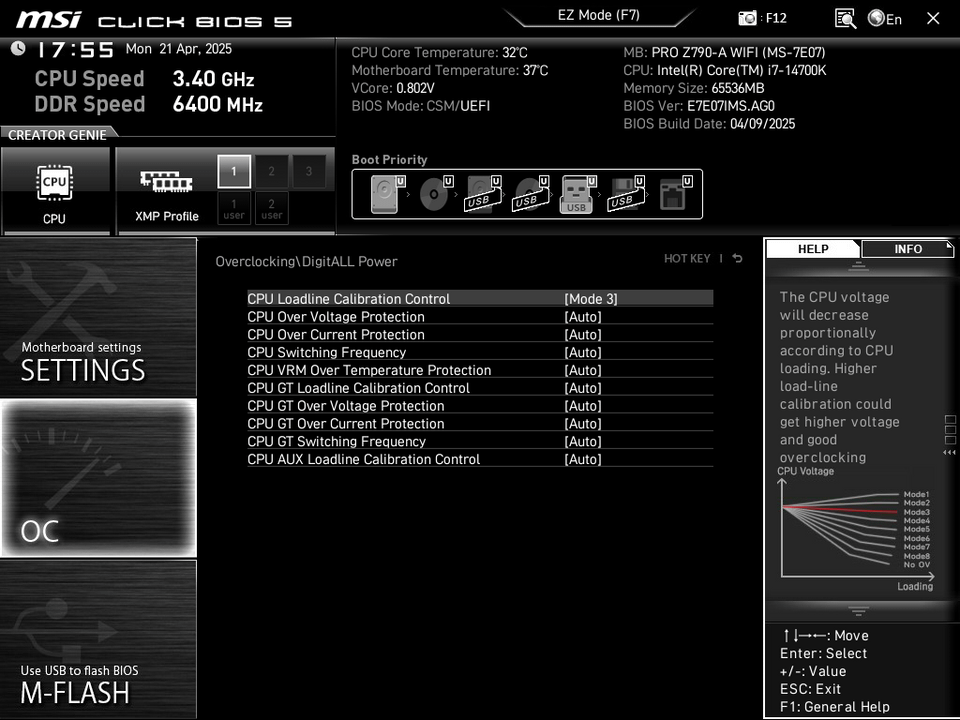This screenshot has width=960, height=720.
Task: Open the BIOS search magnifier icon
Action: [846, 18]
